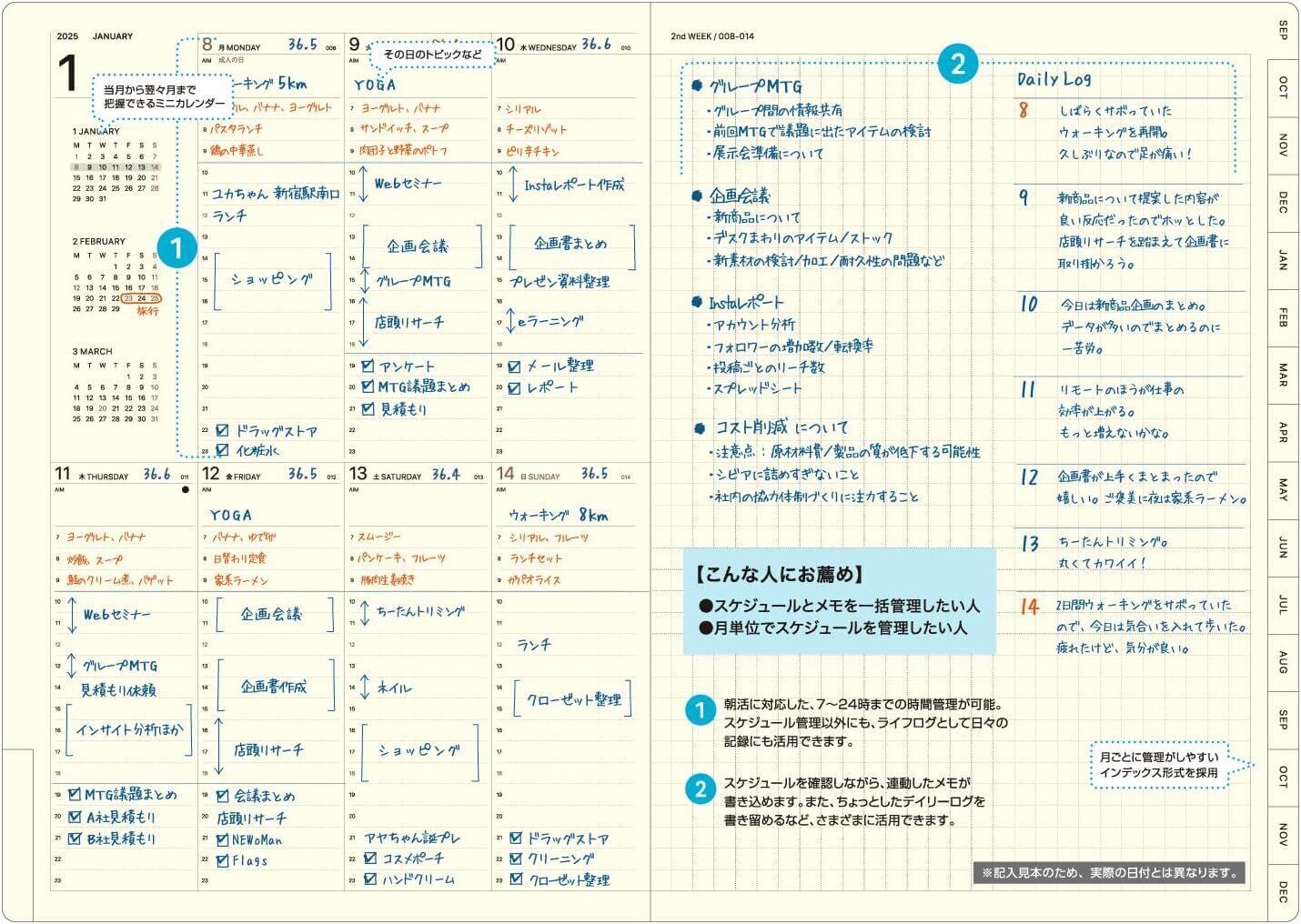This screenshot has height=924, width=1301.
Task: Select the 鶏の中華蒸し meal entry
Action: pos(237,151)
